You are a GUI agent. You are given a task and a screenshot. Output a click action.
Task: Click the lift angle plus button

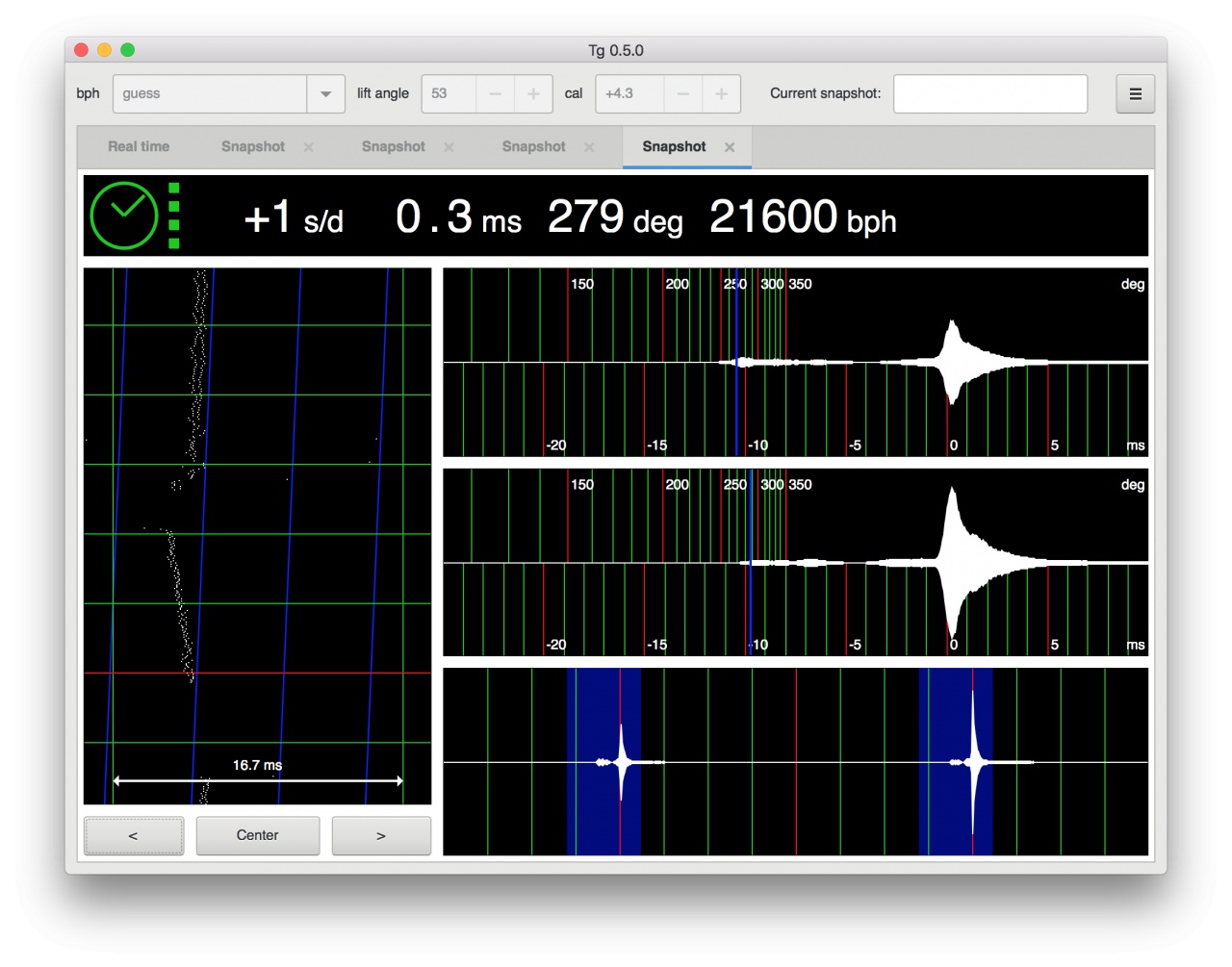533,94
